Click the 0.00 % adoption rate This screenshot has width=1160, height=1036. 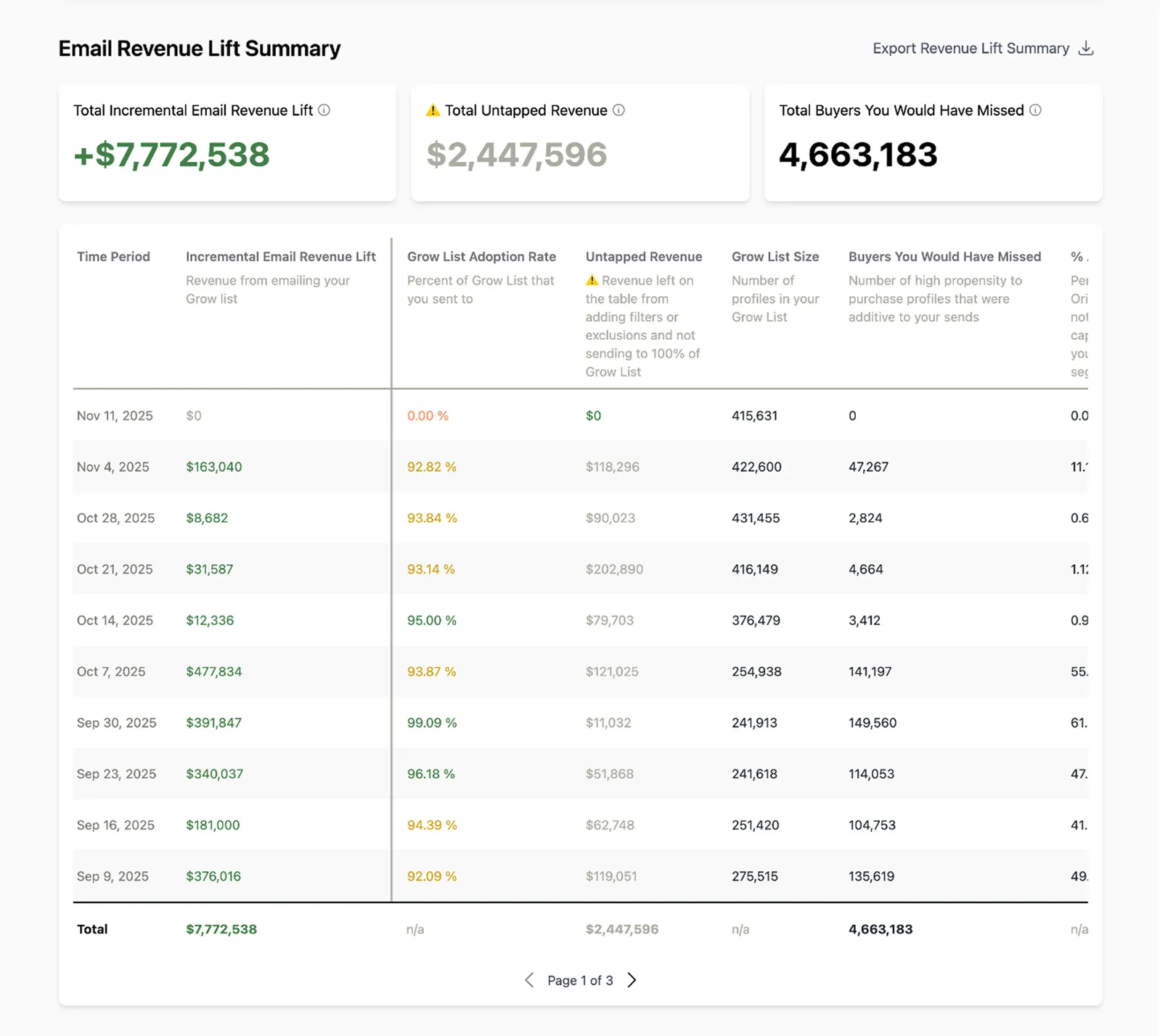pos(428,416)
